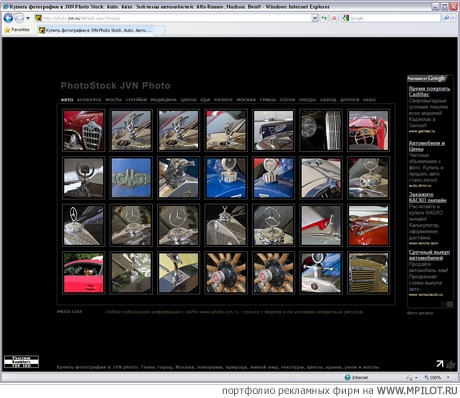
Task: Open the orange car hood ornament thumbnail
Action: click(x=368, y=225)
